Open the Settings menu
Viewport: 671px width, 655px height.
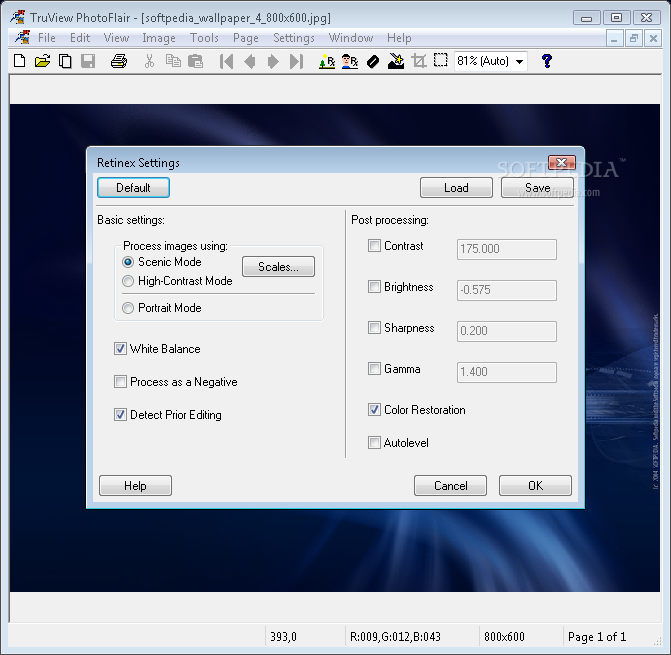[x=294, y=38]
